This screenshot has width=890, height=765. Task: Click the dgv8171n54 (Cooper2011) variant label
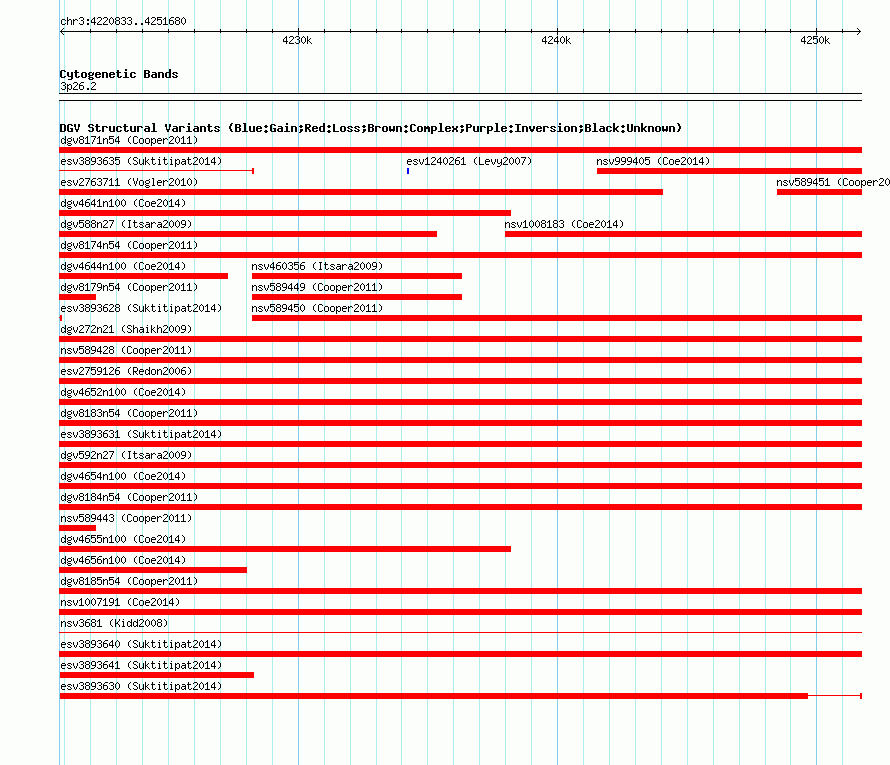click(129, 140)
